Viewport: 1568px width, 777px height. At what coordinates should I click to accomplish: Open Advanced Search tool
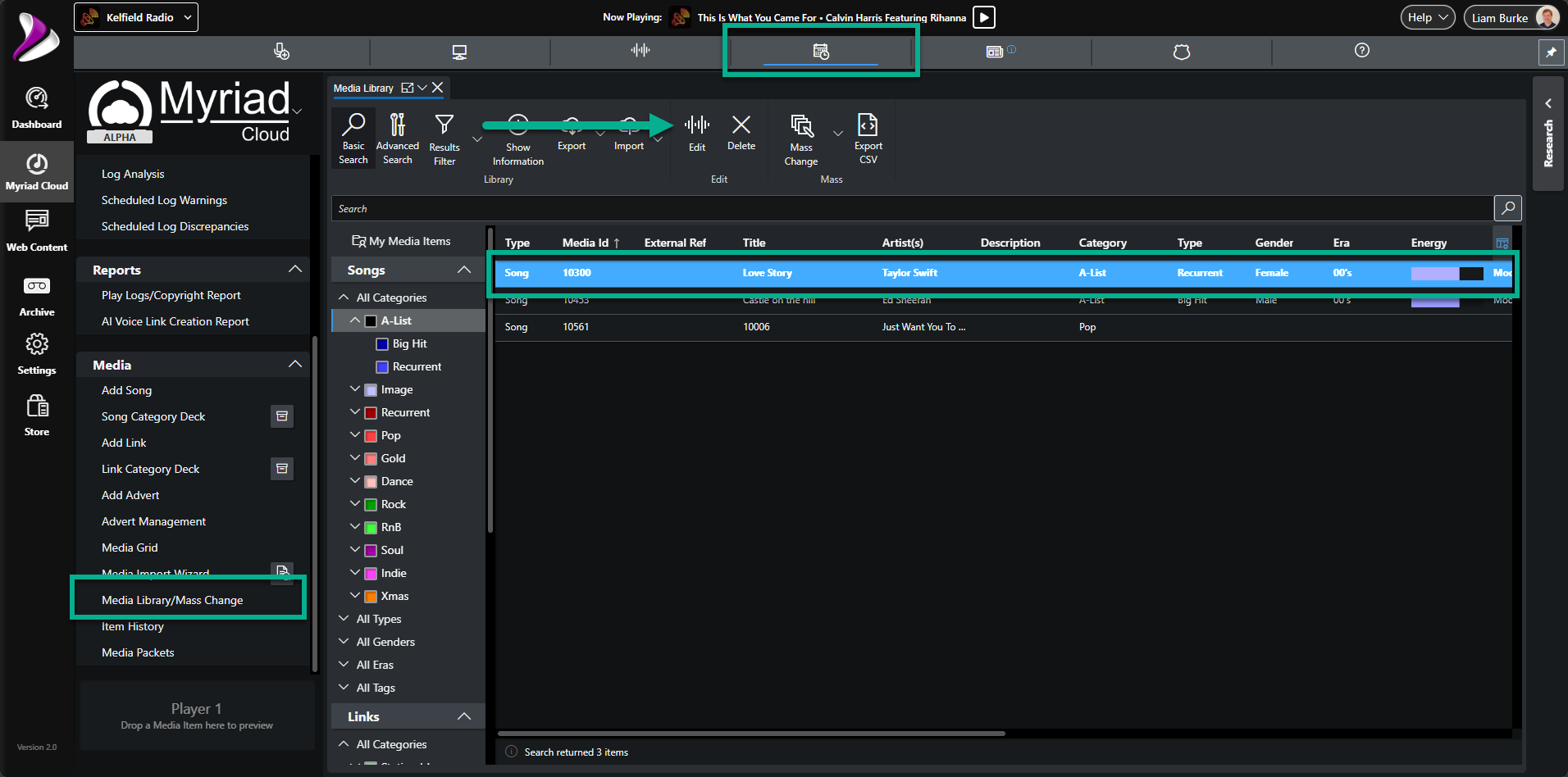[398, 139]
